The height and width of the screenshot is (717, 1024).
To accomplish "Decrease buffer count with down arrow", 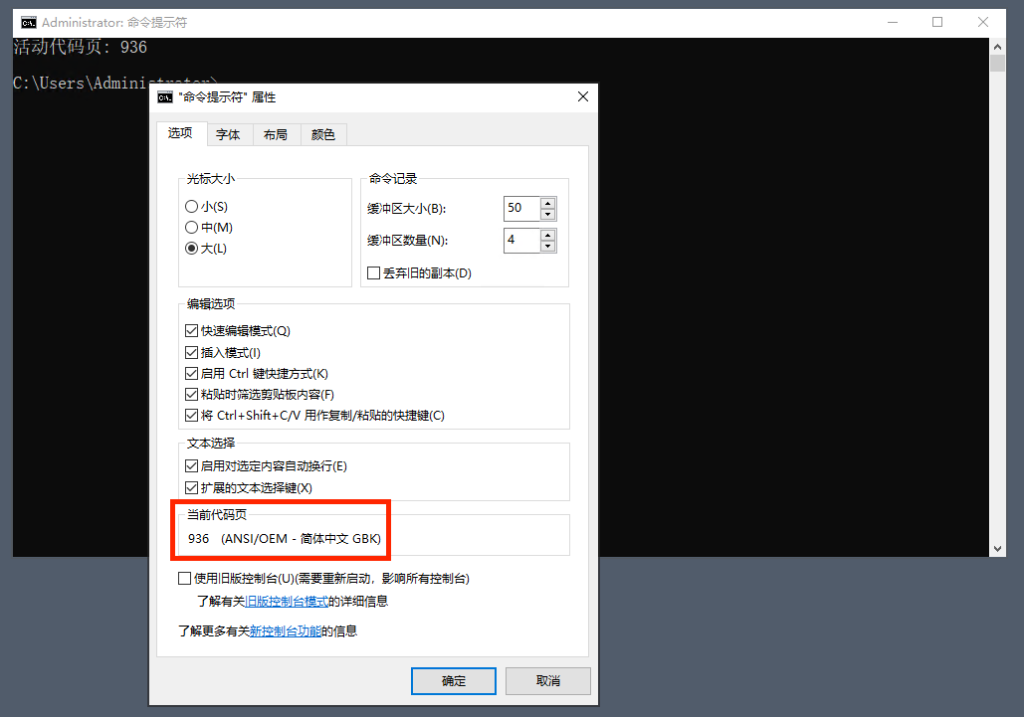I will [547, 246].
